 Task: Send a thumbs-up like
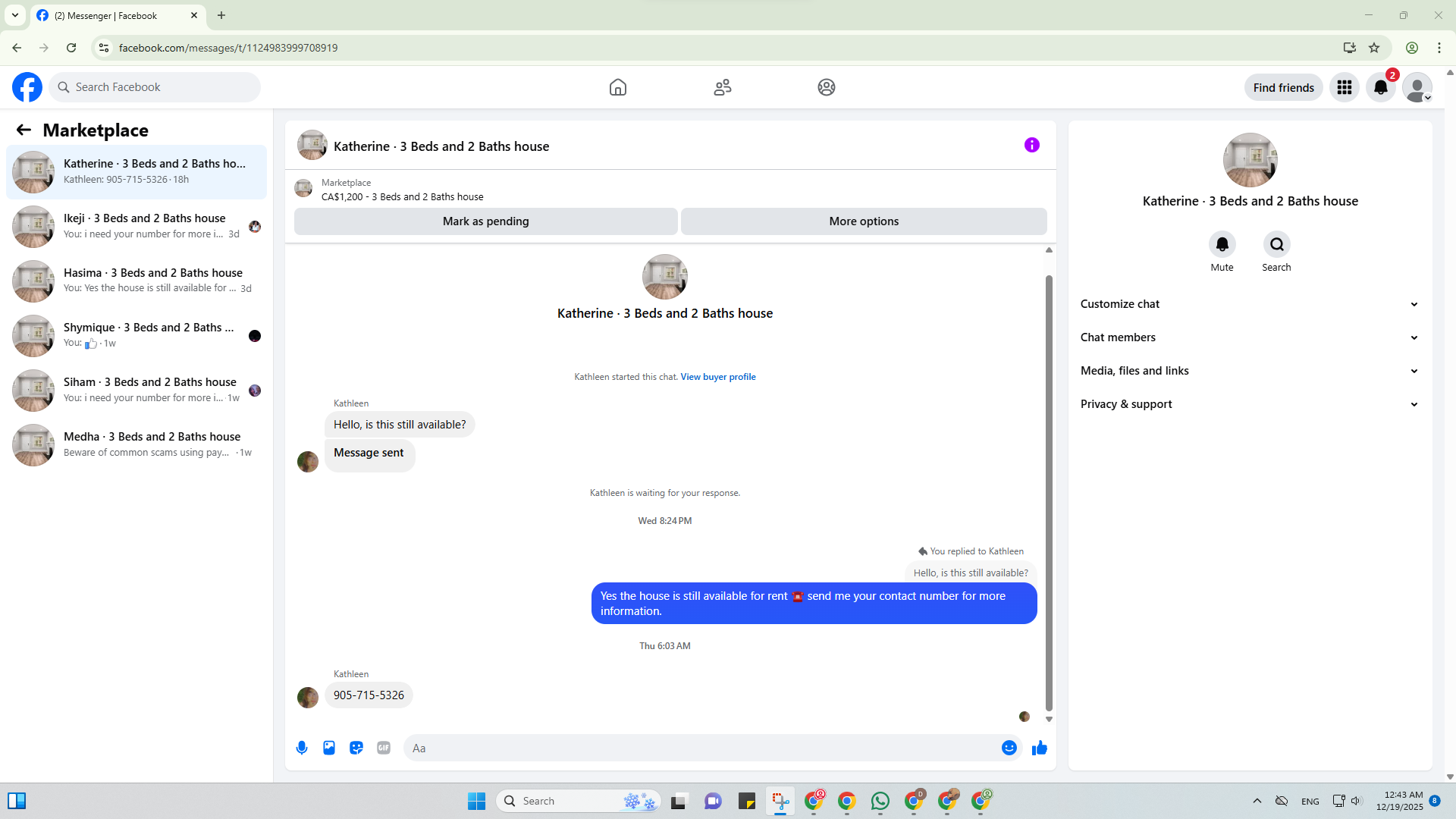[x=1039, y=748]
